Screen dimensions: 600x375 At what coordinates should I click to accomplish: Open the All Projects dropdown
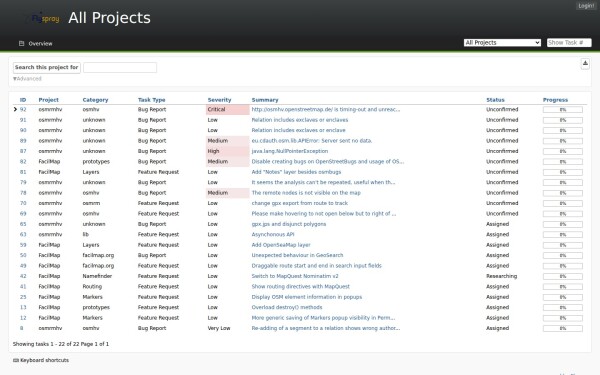(502, 42)
